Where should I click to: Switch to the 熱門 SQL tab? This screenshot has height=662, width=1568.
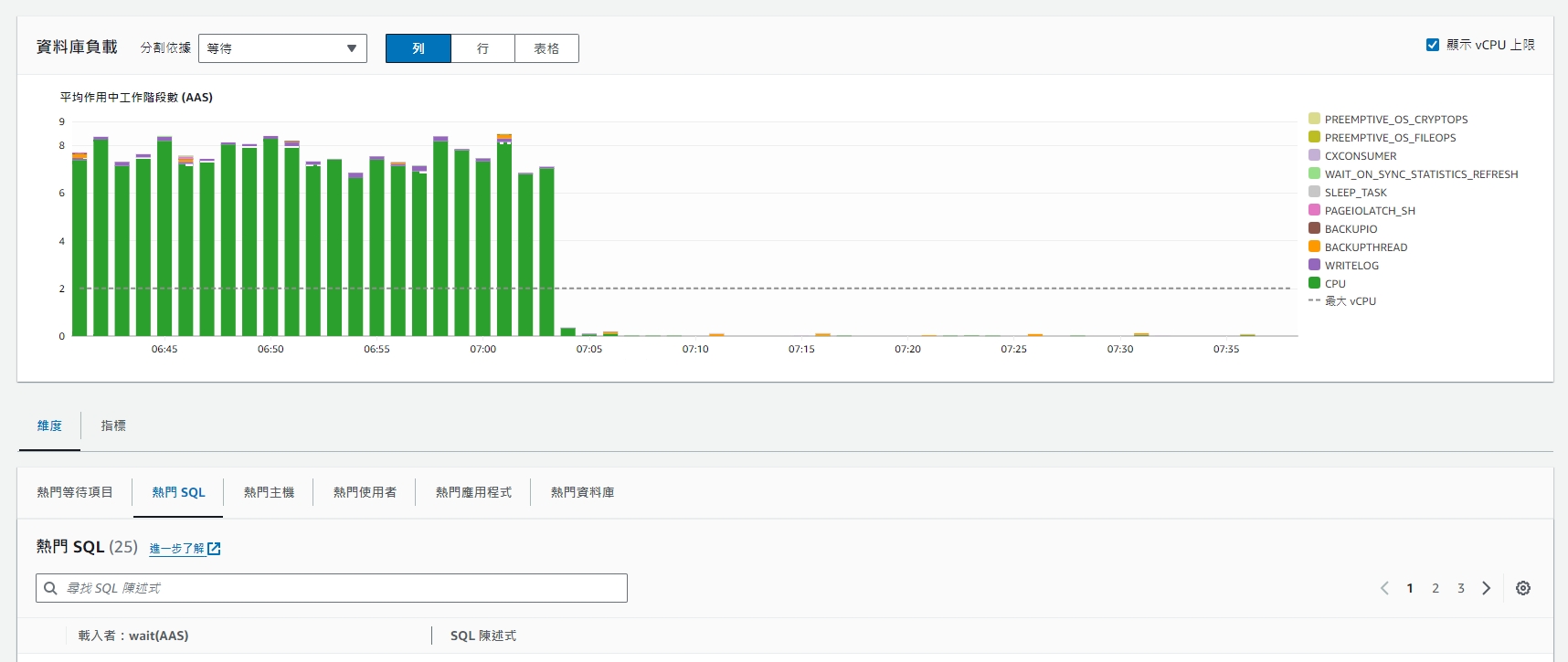(178, 492)
